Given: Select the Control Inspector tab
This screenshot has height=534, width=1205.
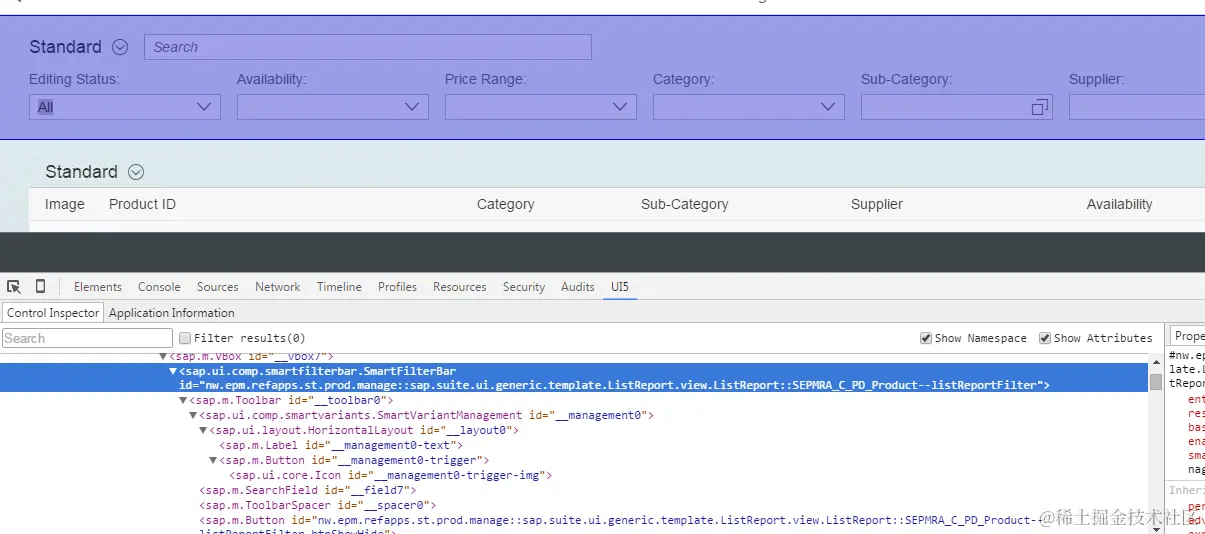Looking at the screenshot, I should 53,313.
